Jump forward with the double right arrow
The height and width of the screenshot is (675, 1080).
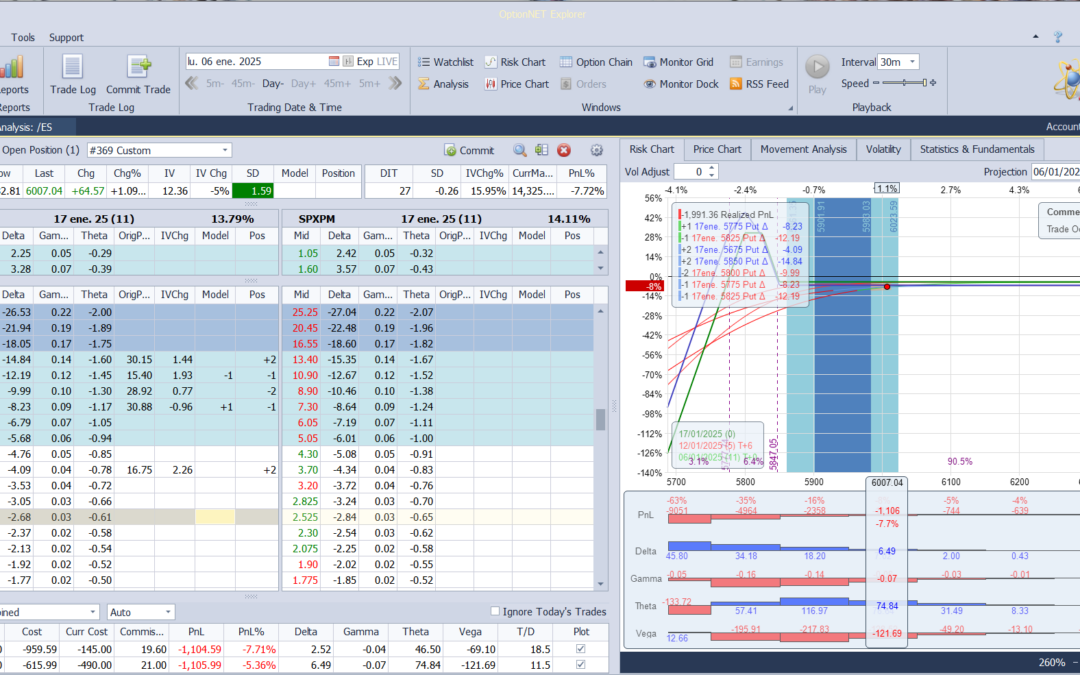pos(395,83)
